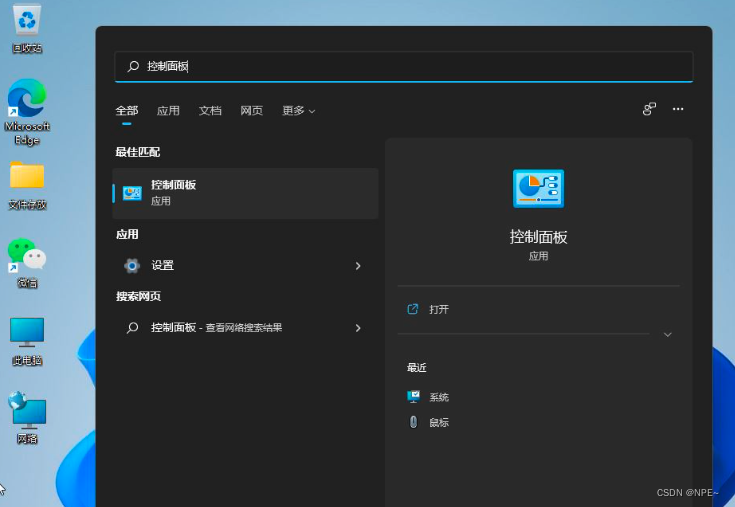Expand the 设置 result arrow
Screen dimensions: 735x507
(358, 266)
